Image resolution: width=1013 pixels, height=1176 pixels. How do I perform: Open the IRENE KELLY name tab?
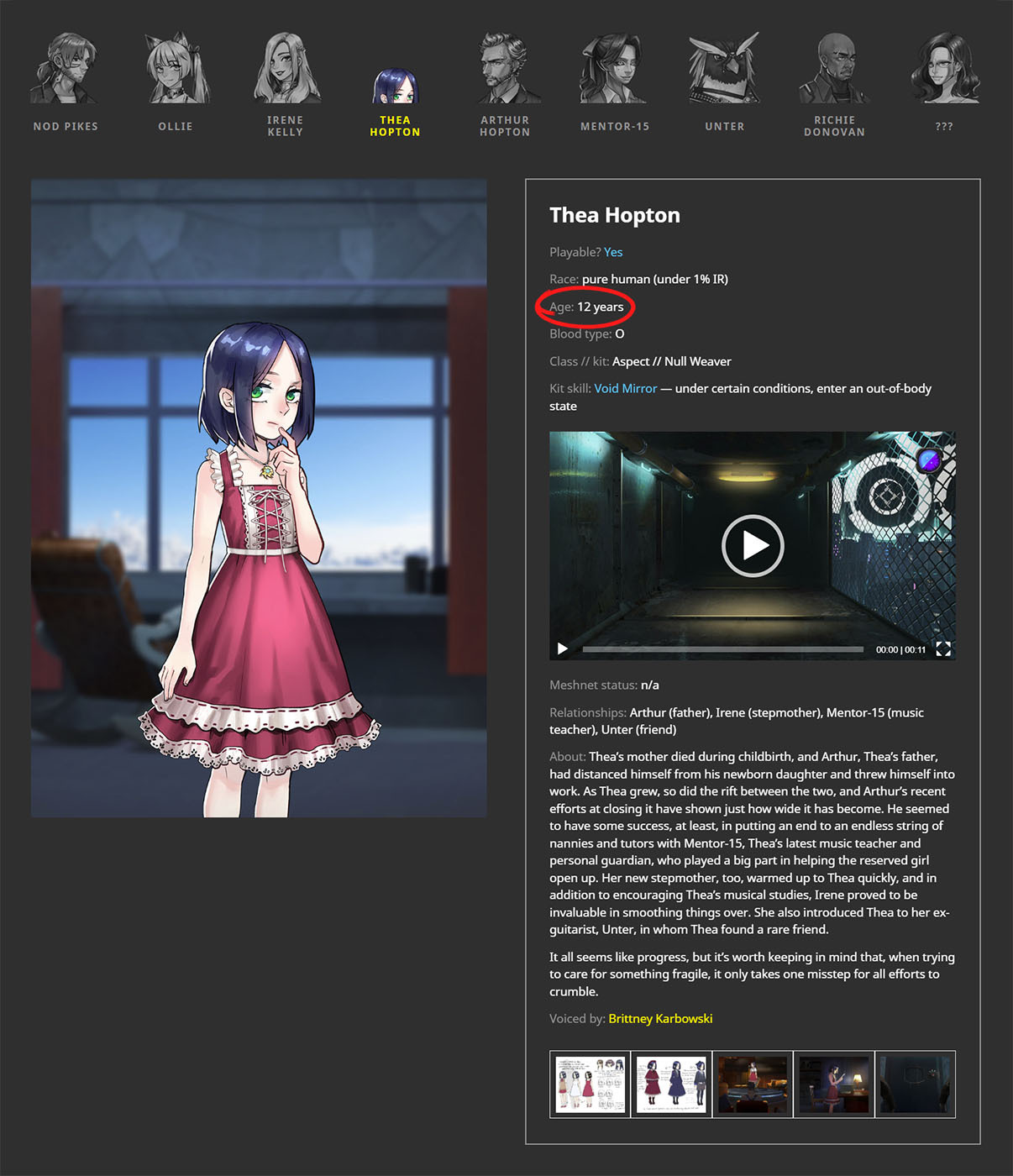(286, 126)
